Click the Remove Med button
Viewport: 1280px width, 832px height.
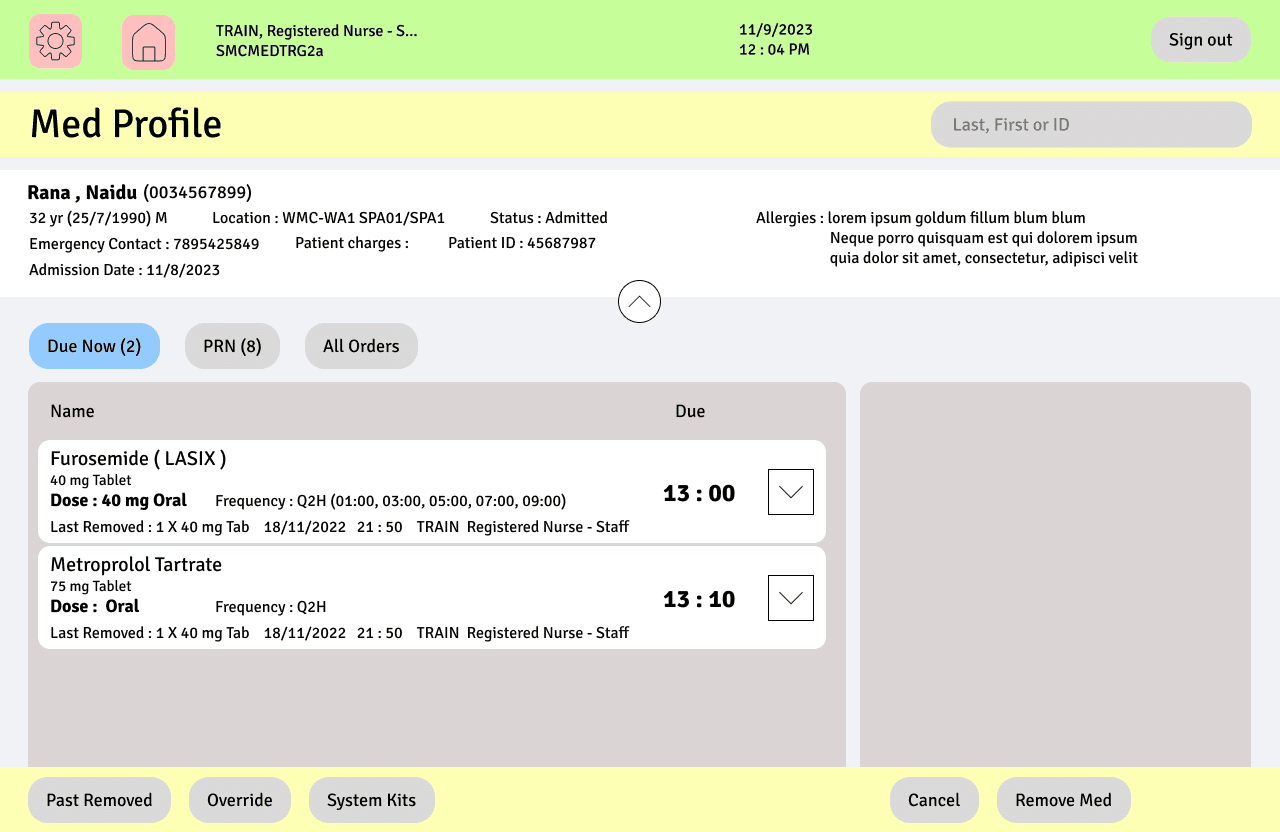click(x=1064, y=800)
